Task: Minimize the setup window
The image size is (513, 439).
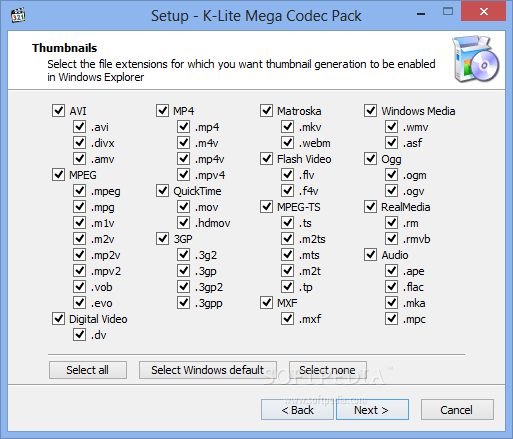Action: 421,14
